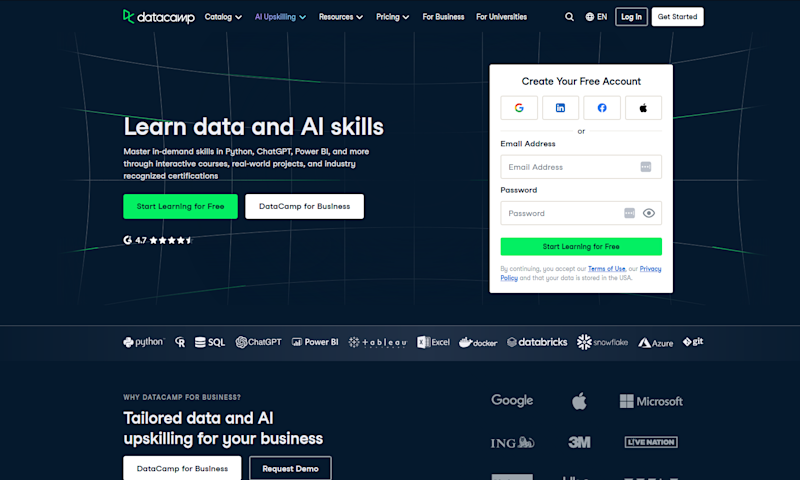
Task: Sign up with the LinkedIn icon button
Action: pos(560,108)
